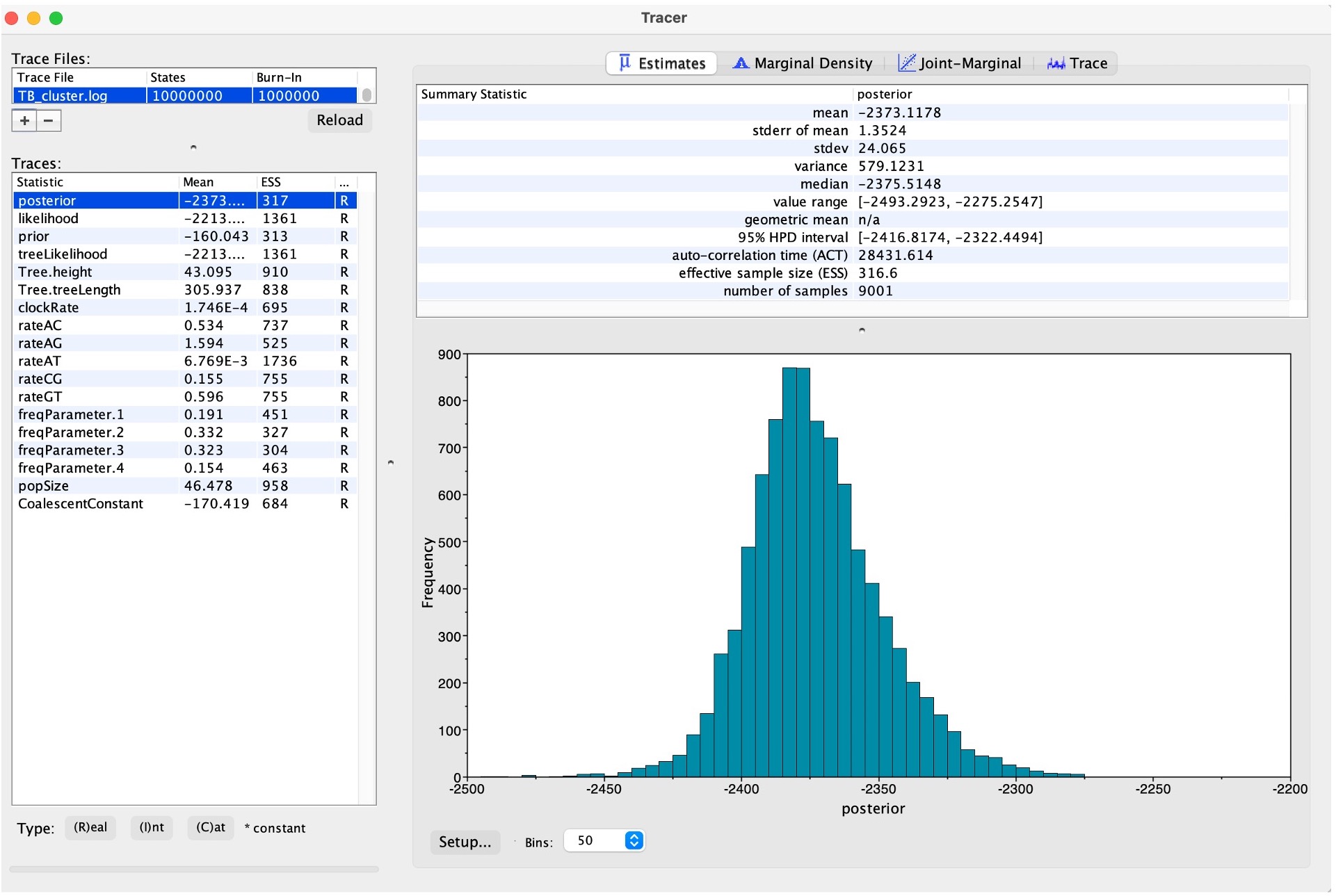The height and width of the screenshot is (896, 1336).
Task: Switch to the Trace tab
Action: [1077, 63]
